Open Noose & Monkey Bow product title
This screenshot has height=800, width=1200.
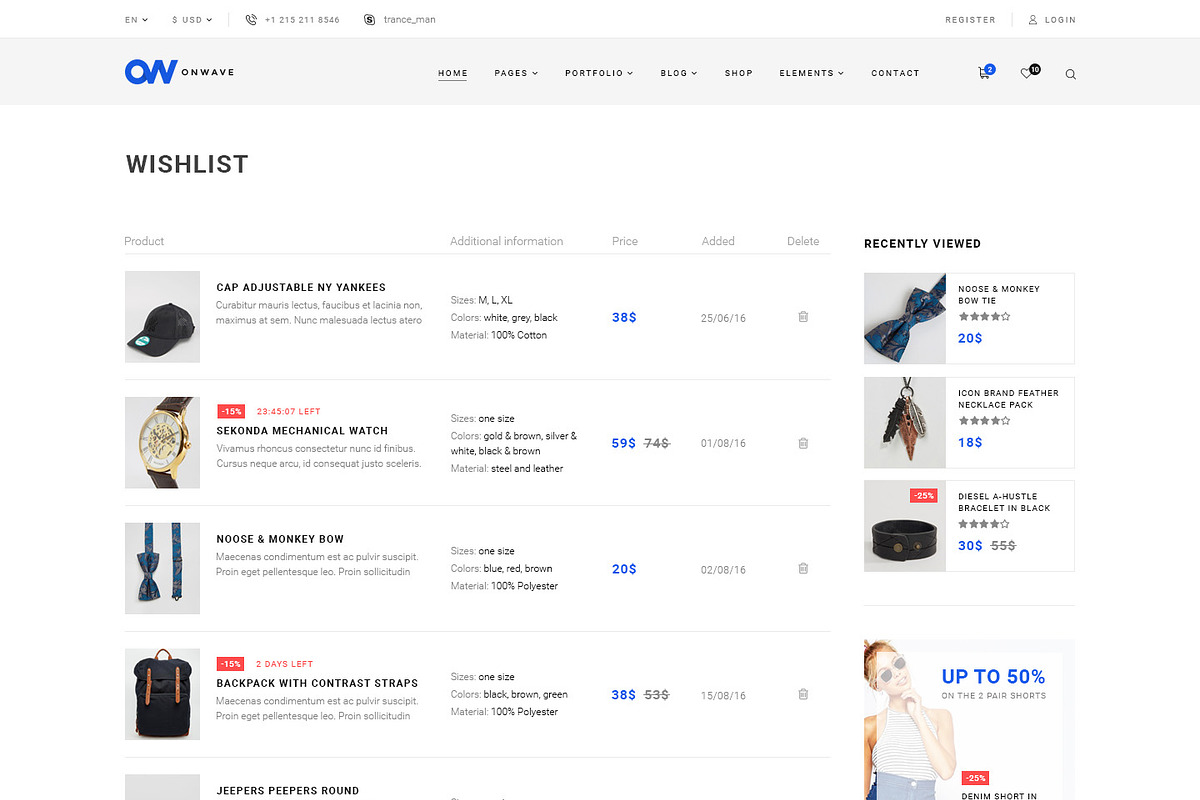click(x=280, y=539)
